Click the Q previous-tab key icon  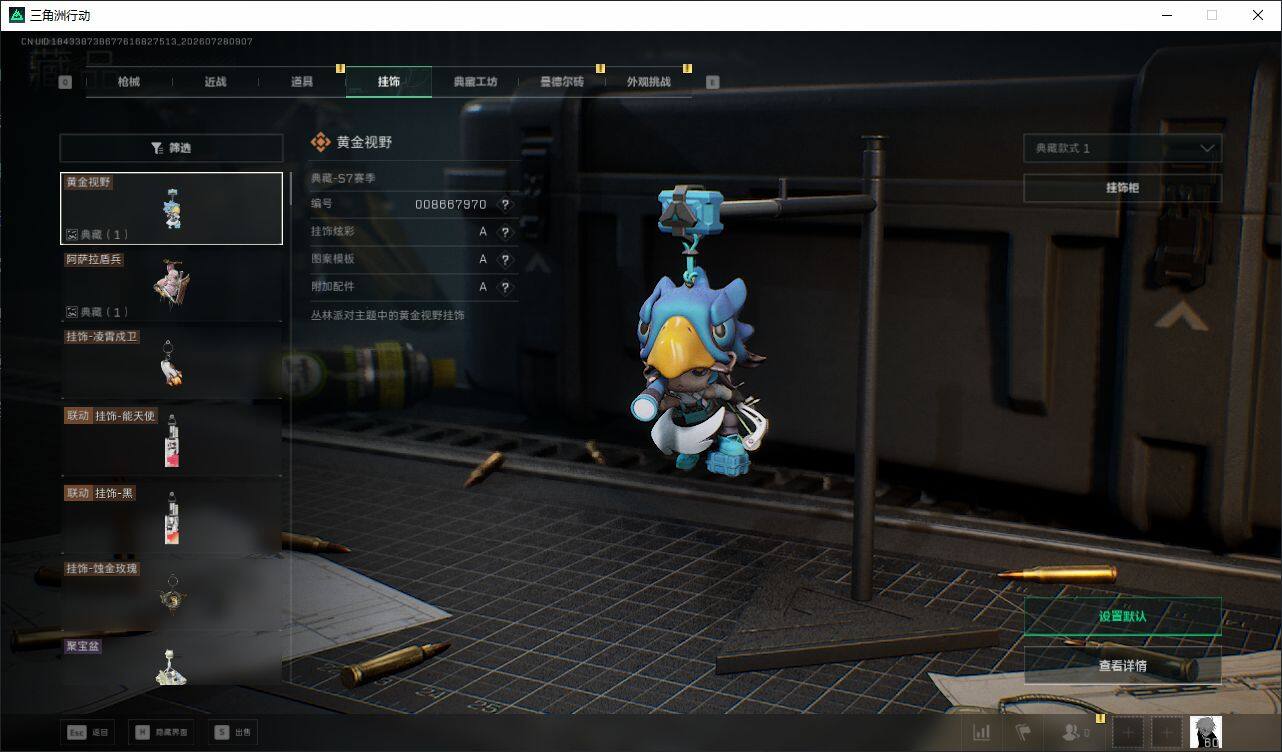pyautogui.click(x=65, y=82)
